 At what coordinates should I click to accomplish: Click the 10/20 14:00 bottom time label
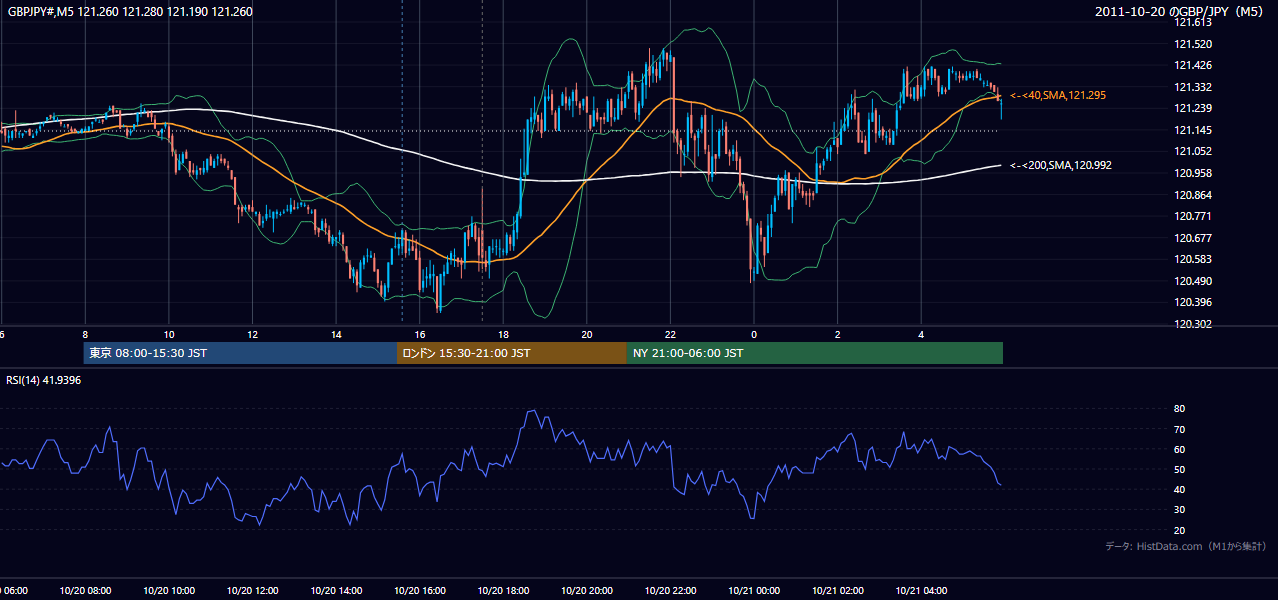click(336, 591)
